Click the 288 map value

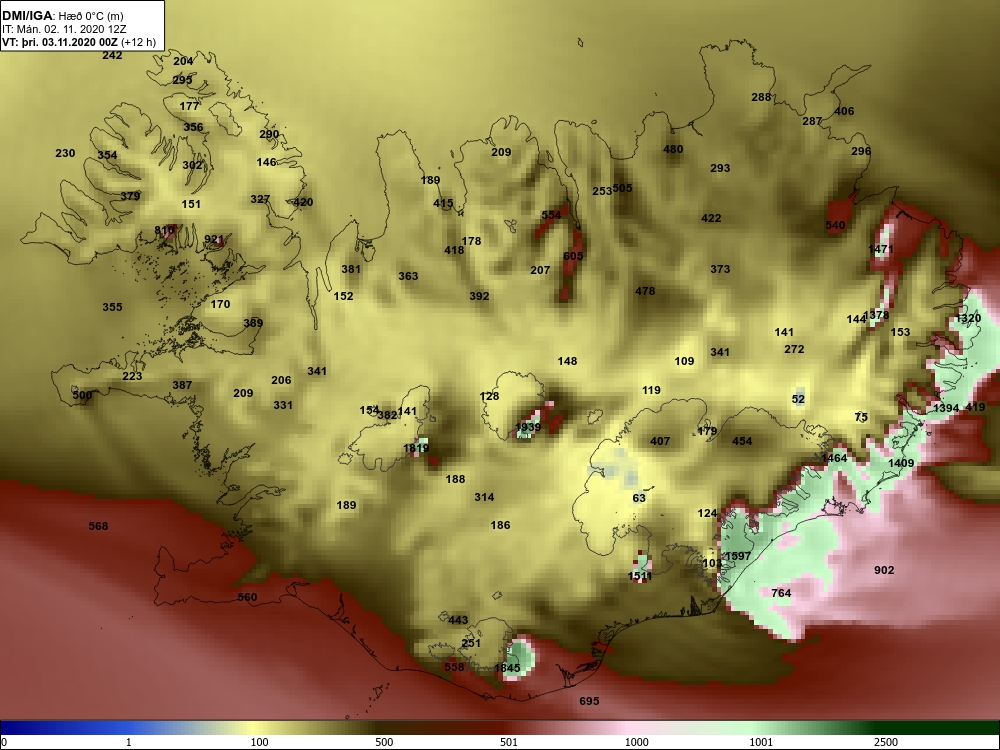761,98
